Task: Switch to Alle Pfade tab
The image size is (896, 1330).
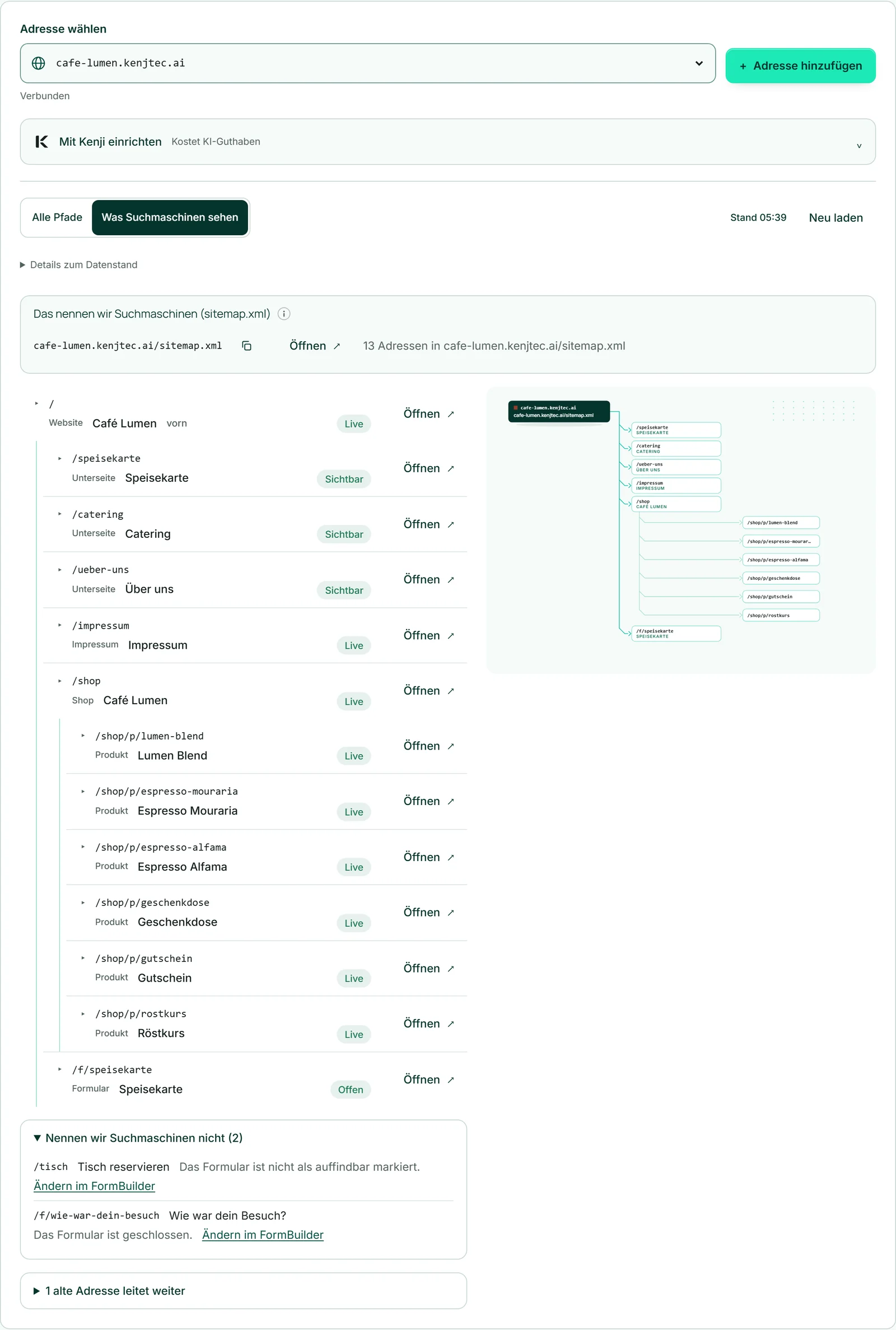Action: coord(57,217)
